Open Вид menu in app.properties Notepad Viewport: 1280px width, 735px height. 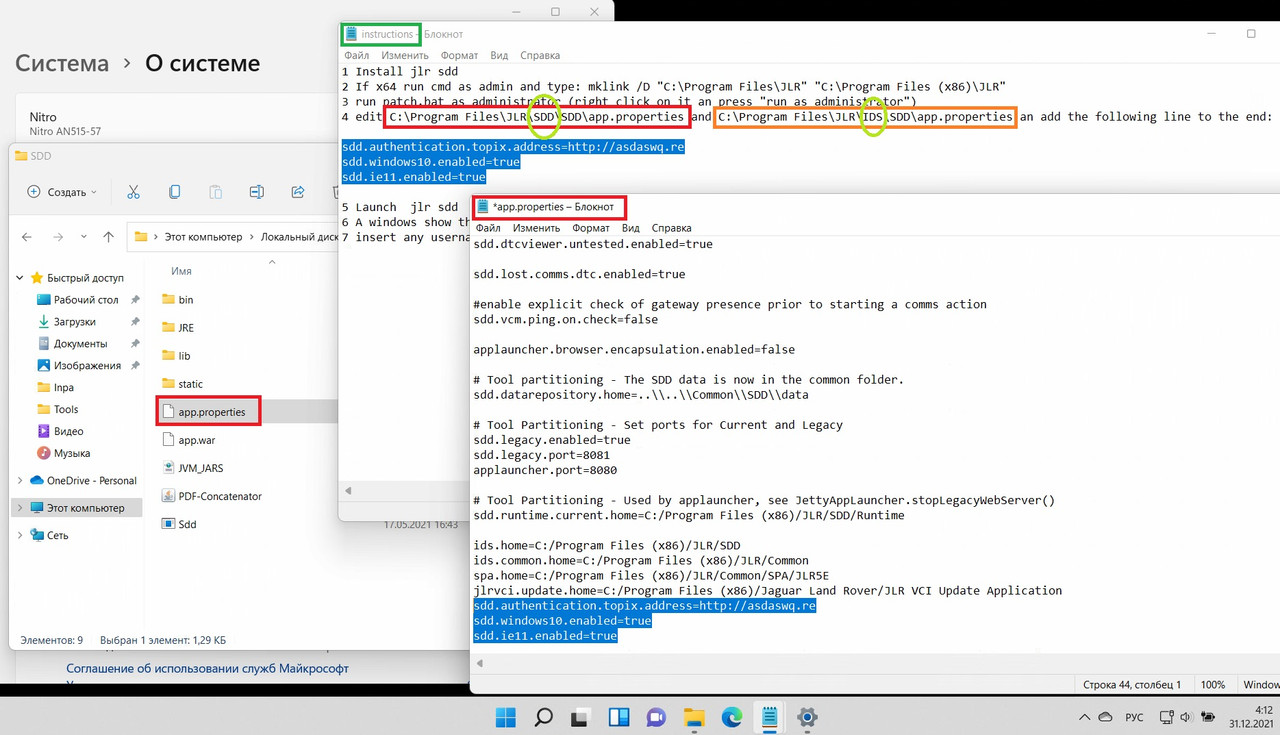point(631,229)
